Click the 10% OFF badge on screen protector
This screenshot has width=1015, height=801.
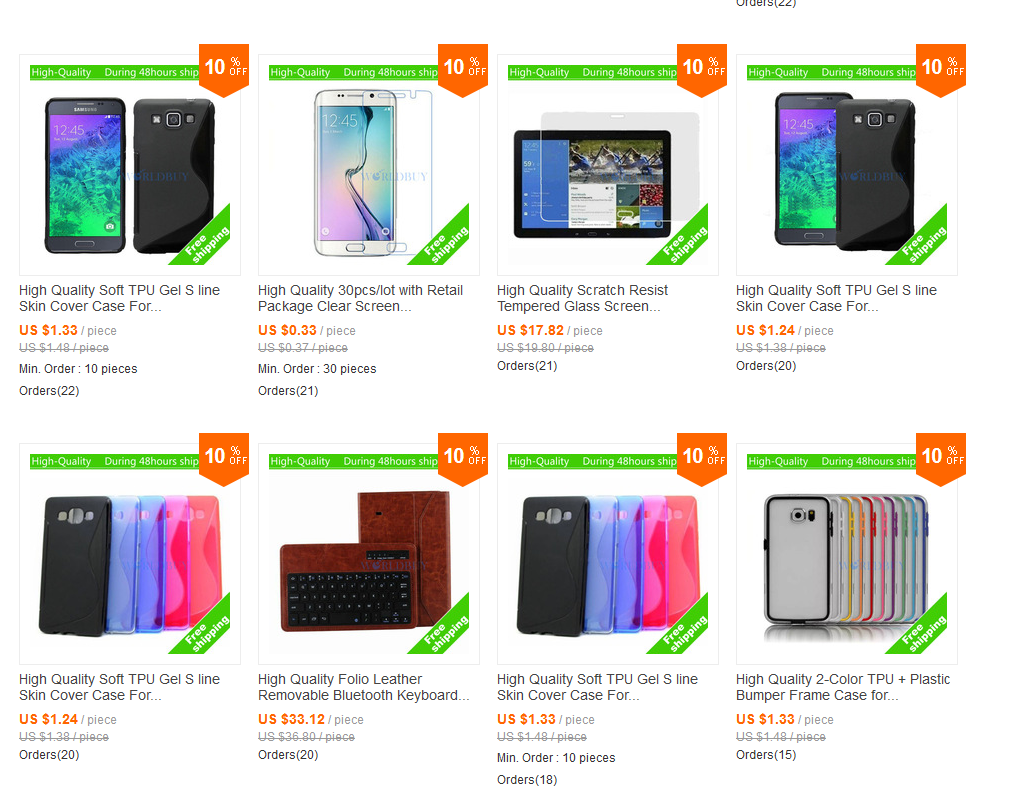click(463, 70)
